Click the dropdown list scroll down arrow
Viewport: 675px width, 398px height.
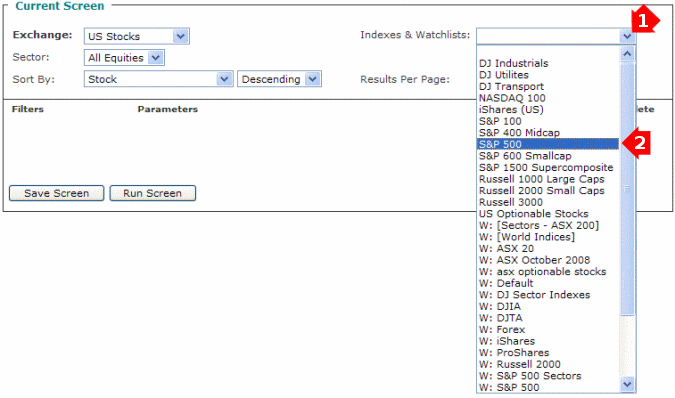pos(627,384)
